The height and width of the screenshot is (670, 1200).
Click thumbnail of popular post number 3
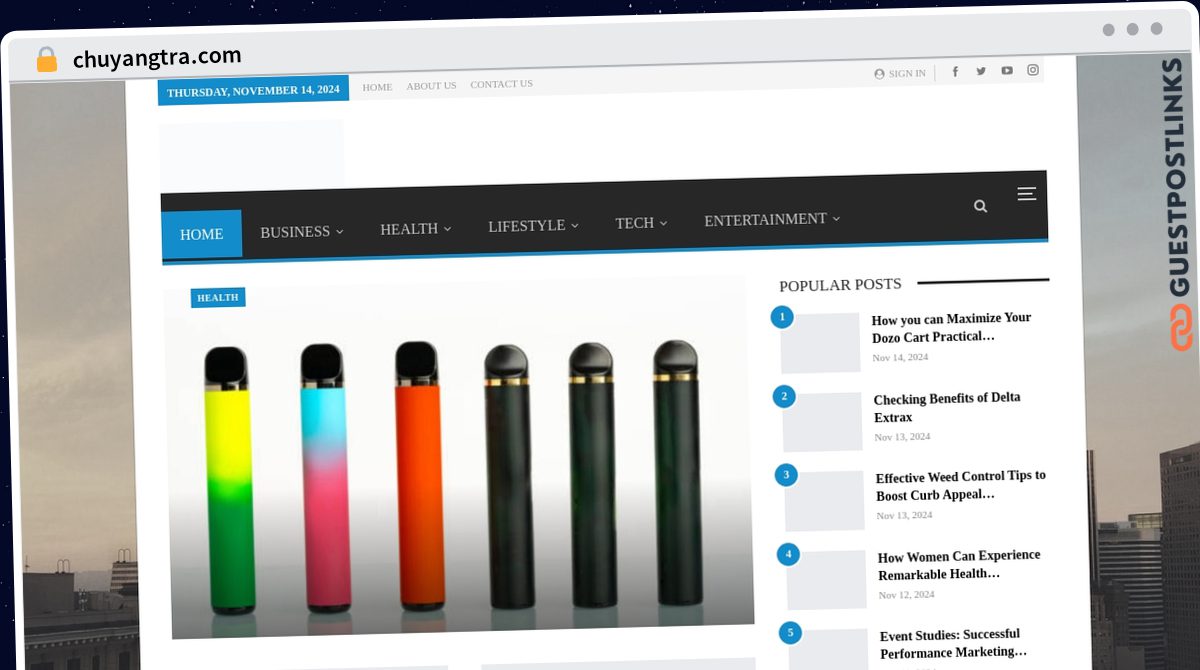(x=824, y=501)
